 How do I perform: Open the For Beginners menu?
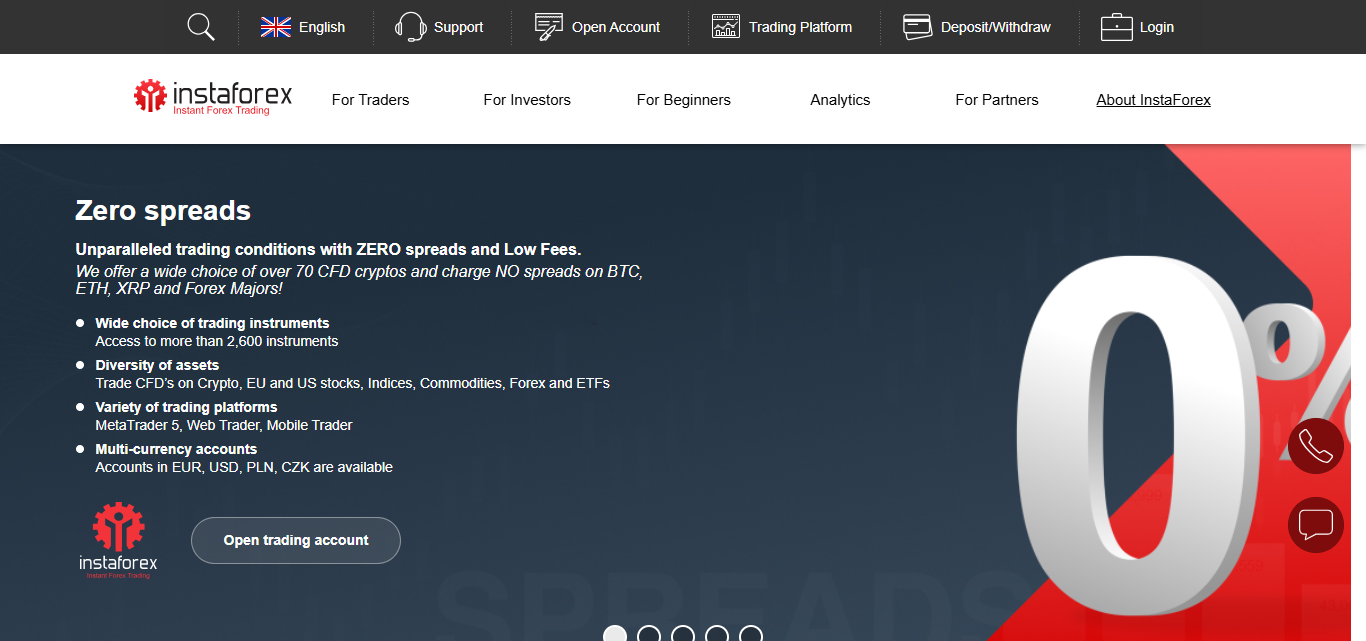[x=684, y=100]
